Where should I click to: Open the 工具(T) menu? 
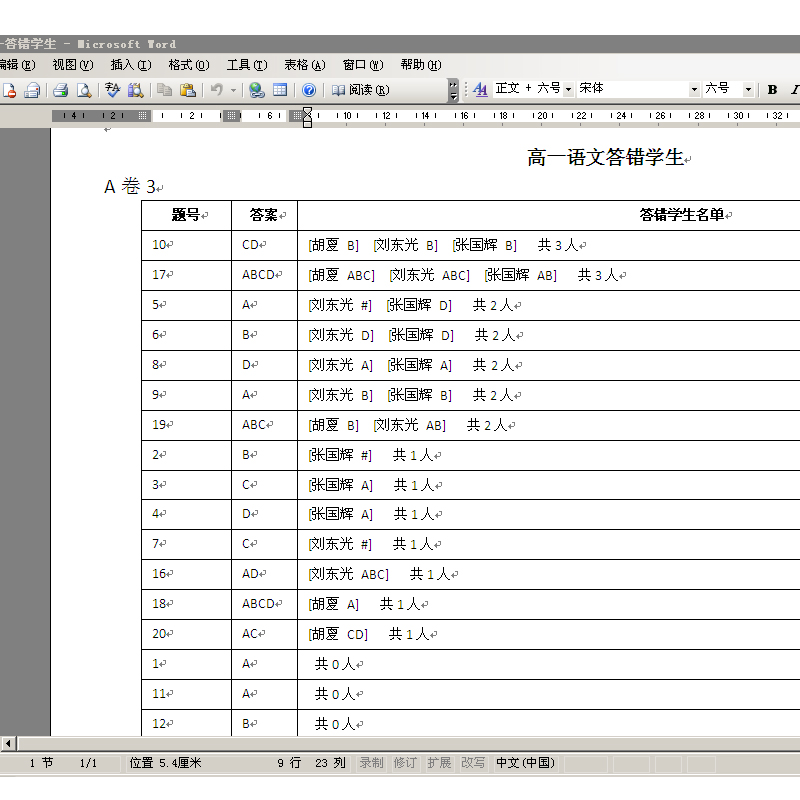pos(247,65)
